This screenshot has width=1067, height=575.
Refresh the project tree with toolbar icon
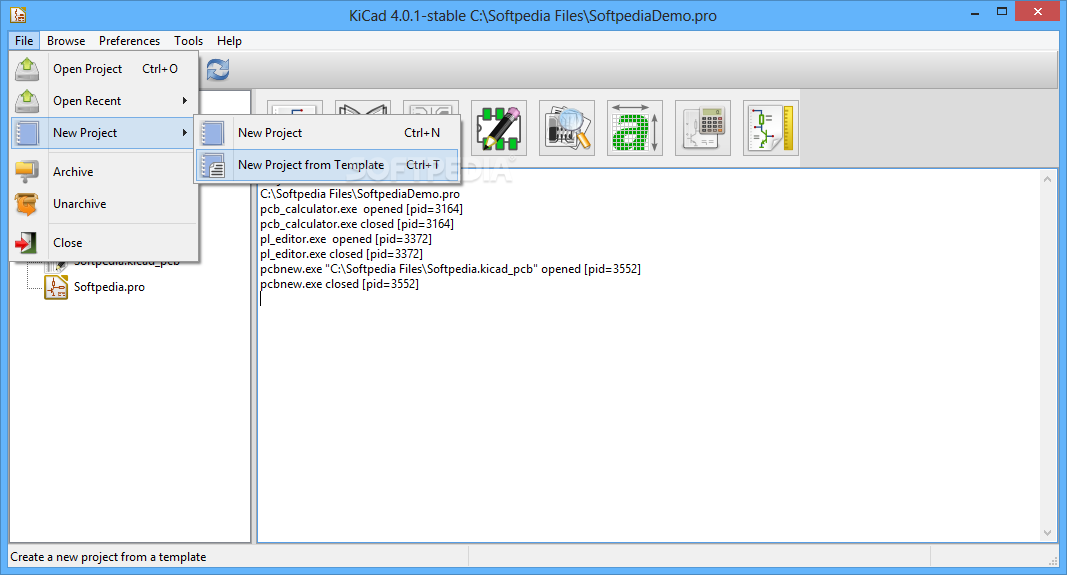click(218, 69)
